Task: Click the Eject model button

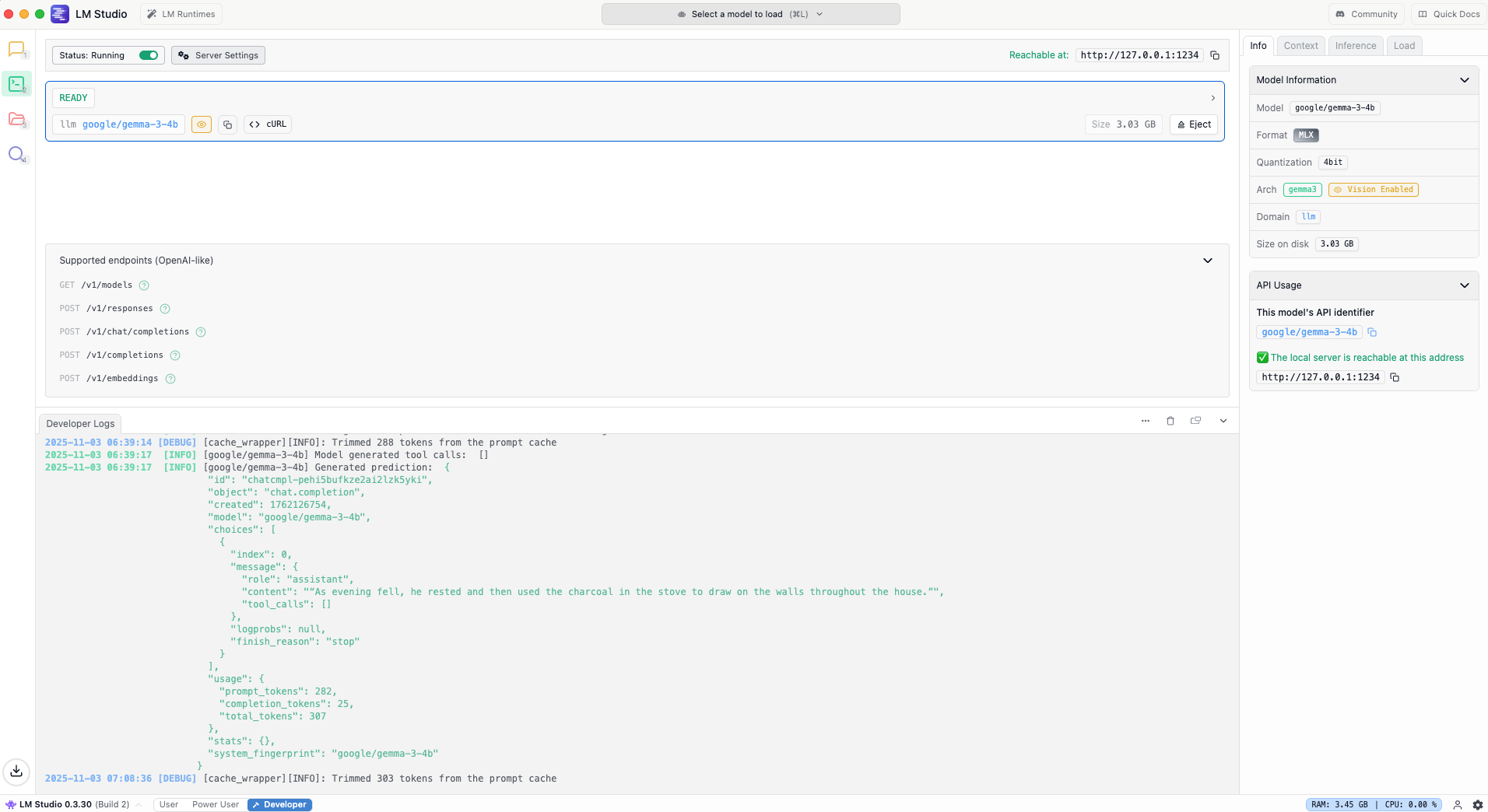Action: tap(1194, 124)
